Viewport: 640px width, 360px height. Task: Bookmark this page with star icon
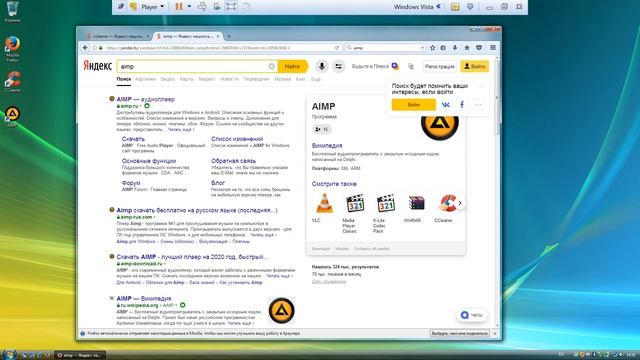[433, 48]
